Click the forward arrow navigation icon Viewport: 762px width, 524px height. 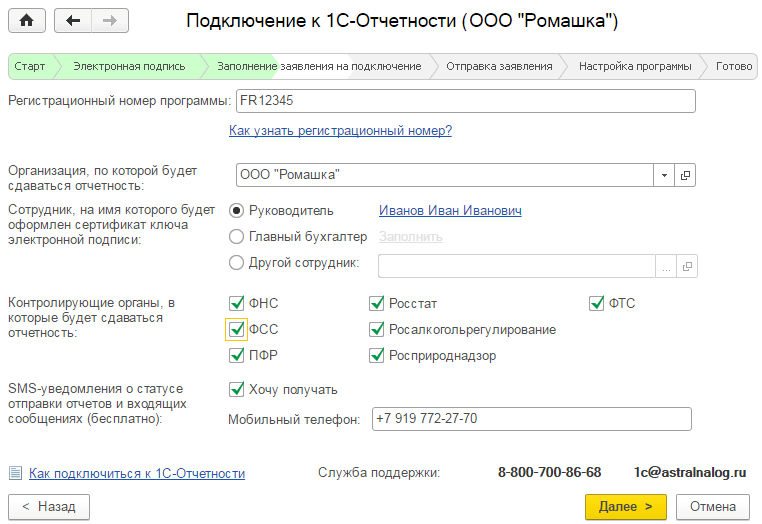(109, 21)
